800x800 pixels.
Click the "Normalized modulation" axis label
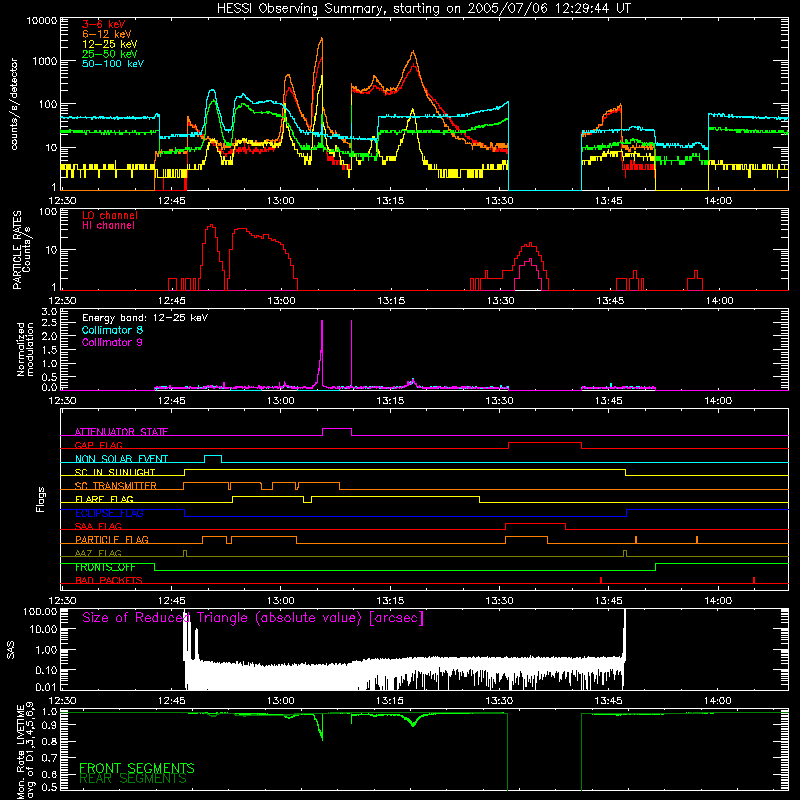25,349
